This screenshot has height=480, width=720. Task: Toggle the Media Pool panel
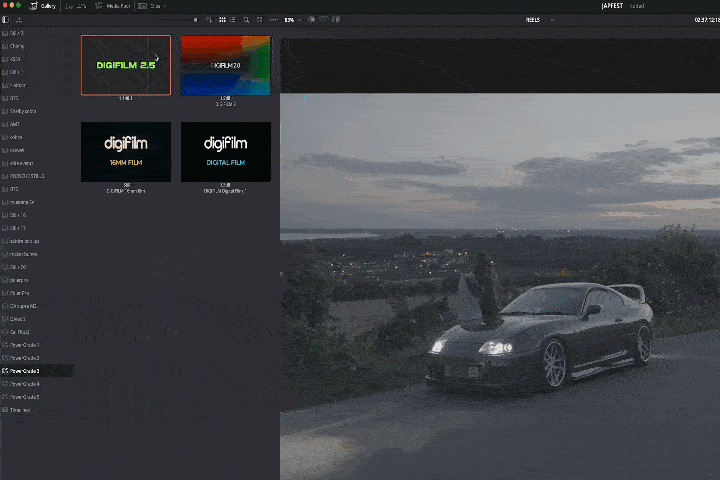[x=112, y=6]
